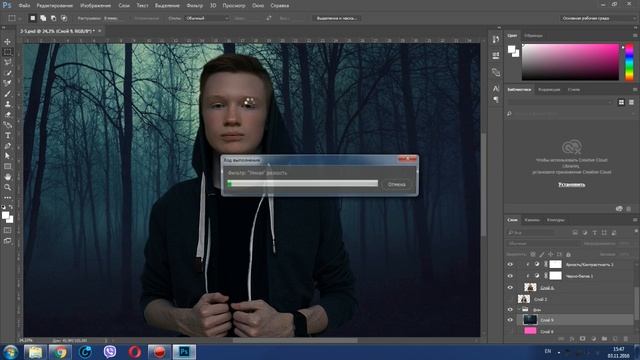Open the Color panel flyout menu

[635, 36]
